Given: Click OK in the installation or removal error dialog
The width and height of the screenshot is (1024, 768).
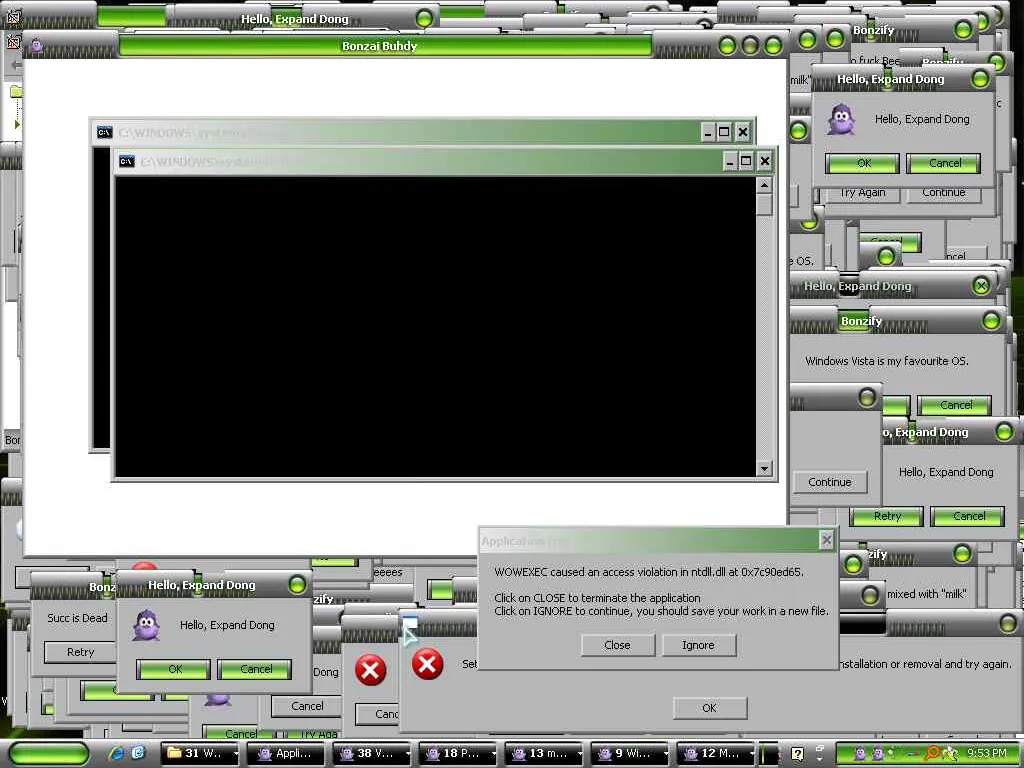Looking at the screenshot, I should click(709, 708).
